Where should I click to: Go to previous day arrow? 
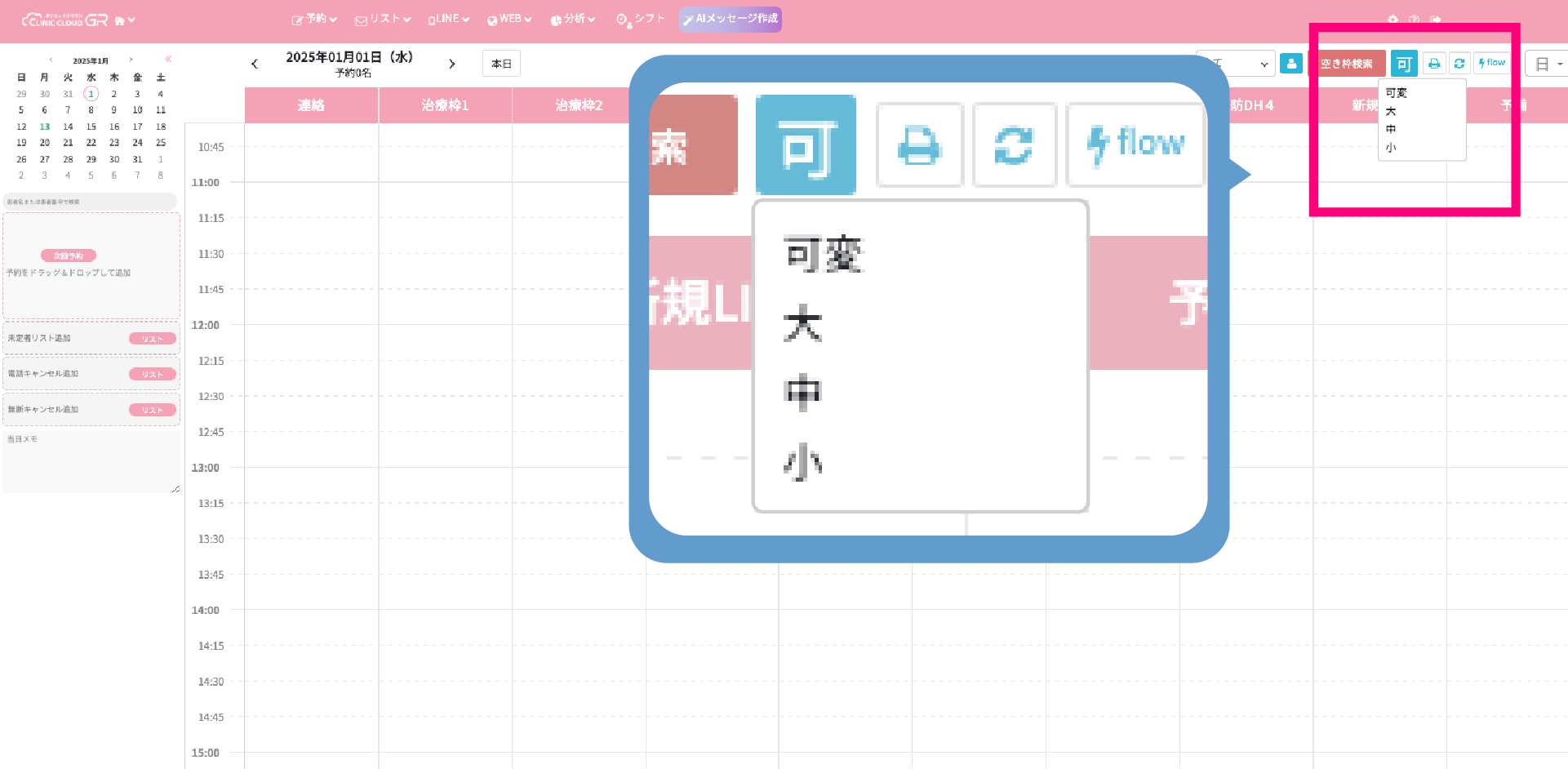255,64
